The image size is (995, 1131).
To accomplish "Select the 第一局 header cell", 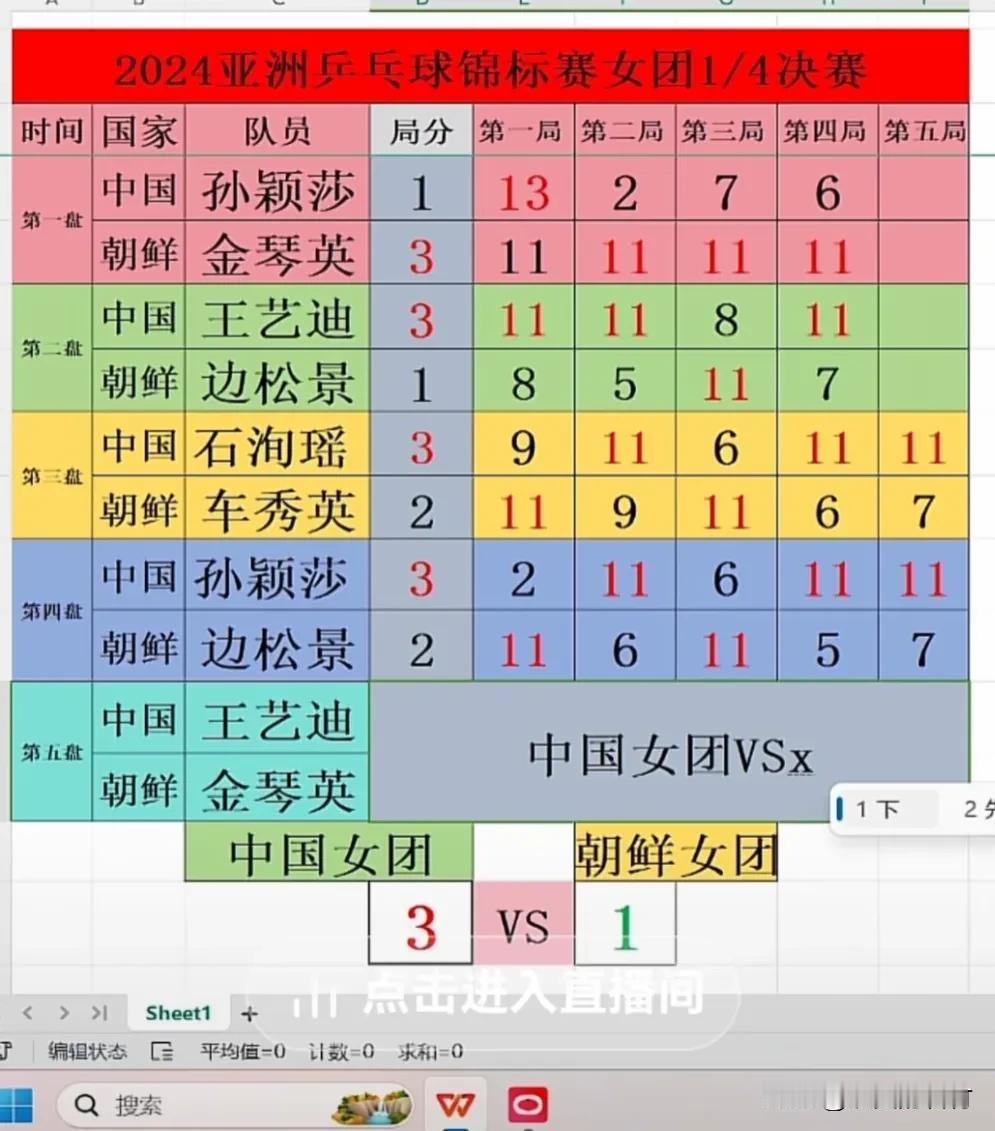I will 523,131.
